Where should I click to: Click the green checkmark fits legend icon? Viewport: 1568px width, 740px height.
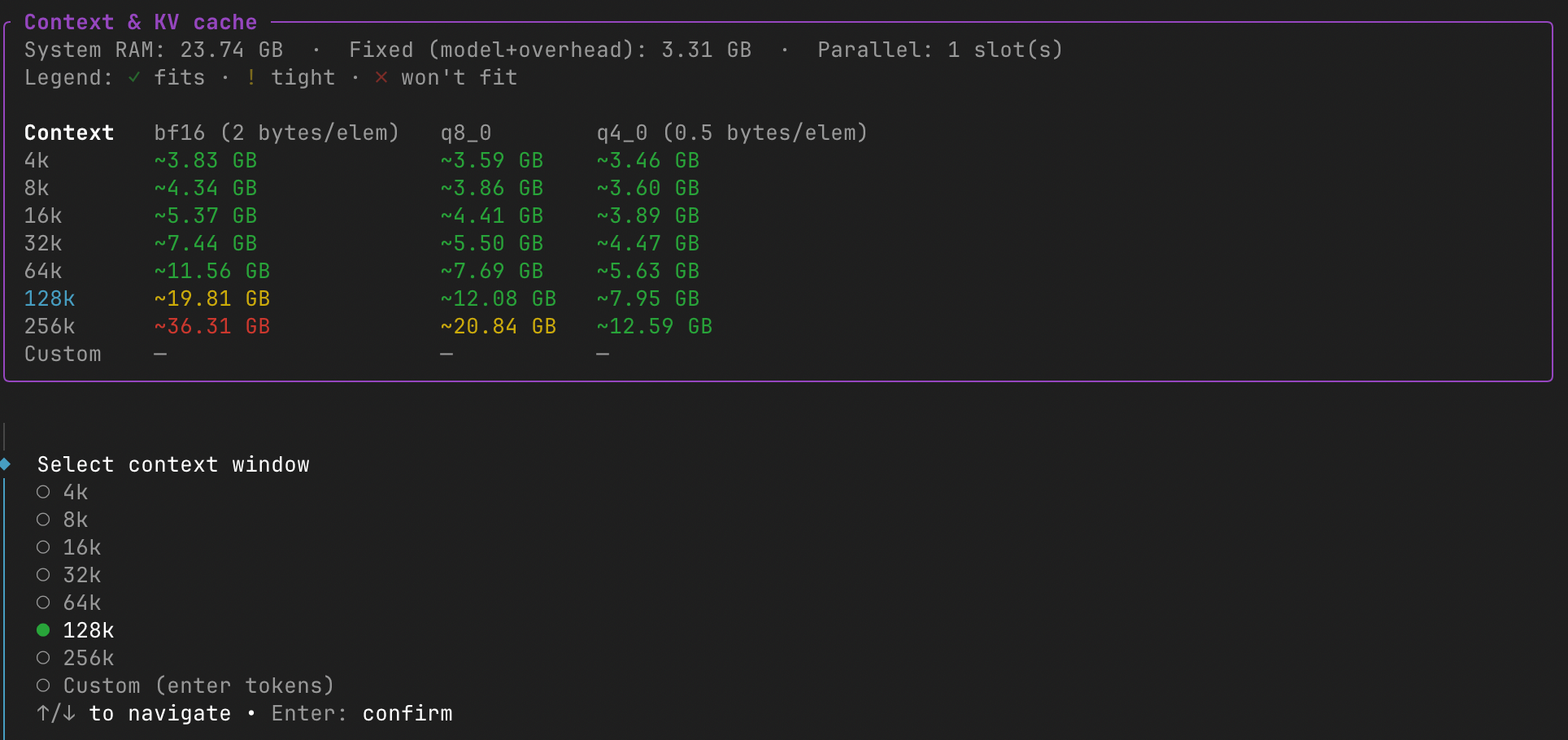tap(134, 77)
